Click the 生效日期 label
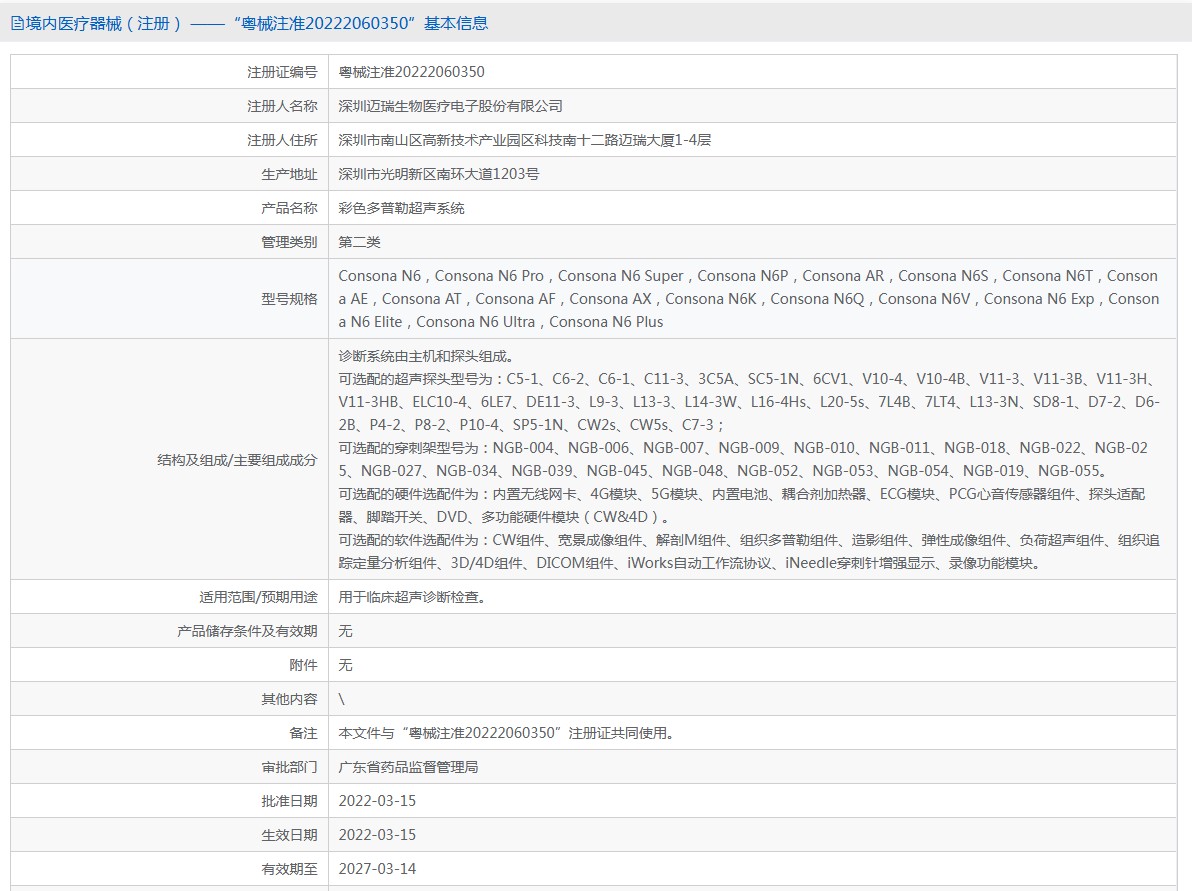Image resolution: width=1192 pixels, height=891 pixels. [289, 836]
